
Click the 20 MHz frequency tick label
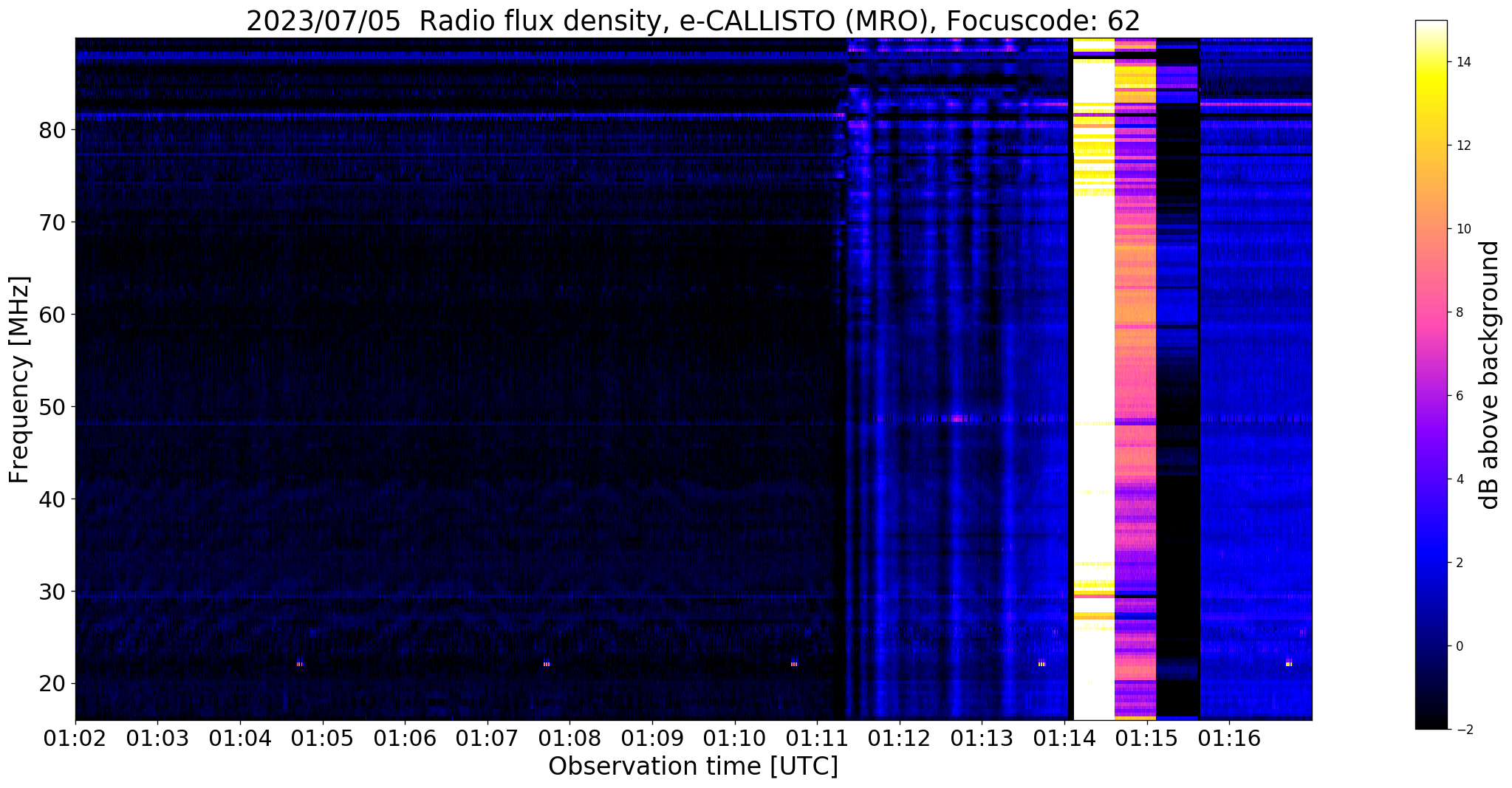point(53,684)
